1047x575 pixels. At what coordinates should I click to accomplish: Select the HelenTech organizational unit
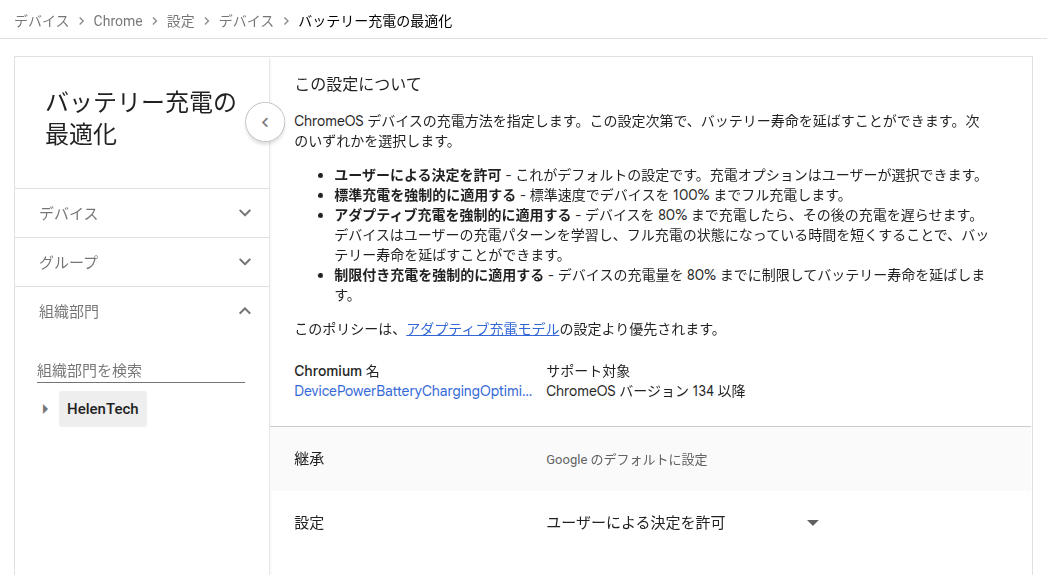103,409
